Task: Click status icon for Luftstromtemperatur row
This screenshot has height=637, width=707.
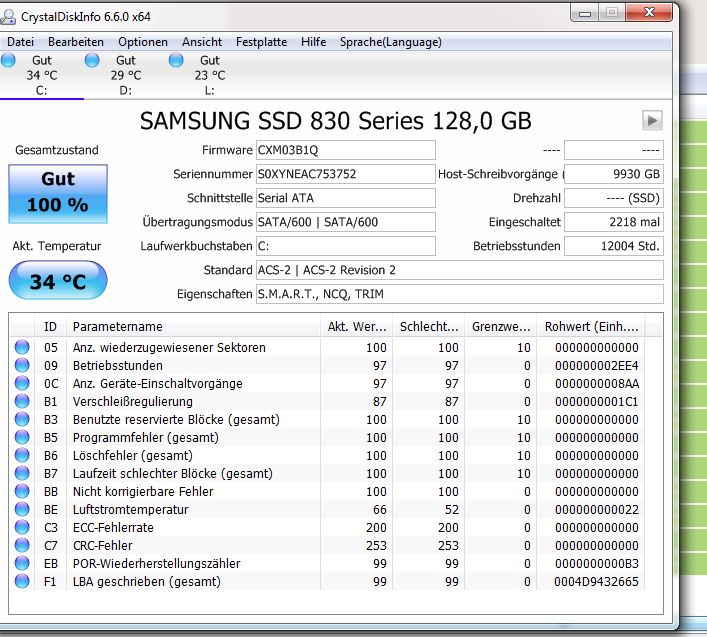Action: [x=22, y=509]
